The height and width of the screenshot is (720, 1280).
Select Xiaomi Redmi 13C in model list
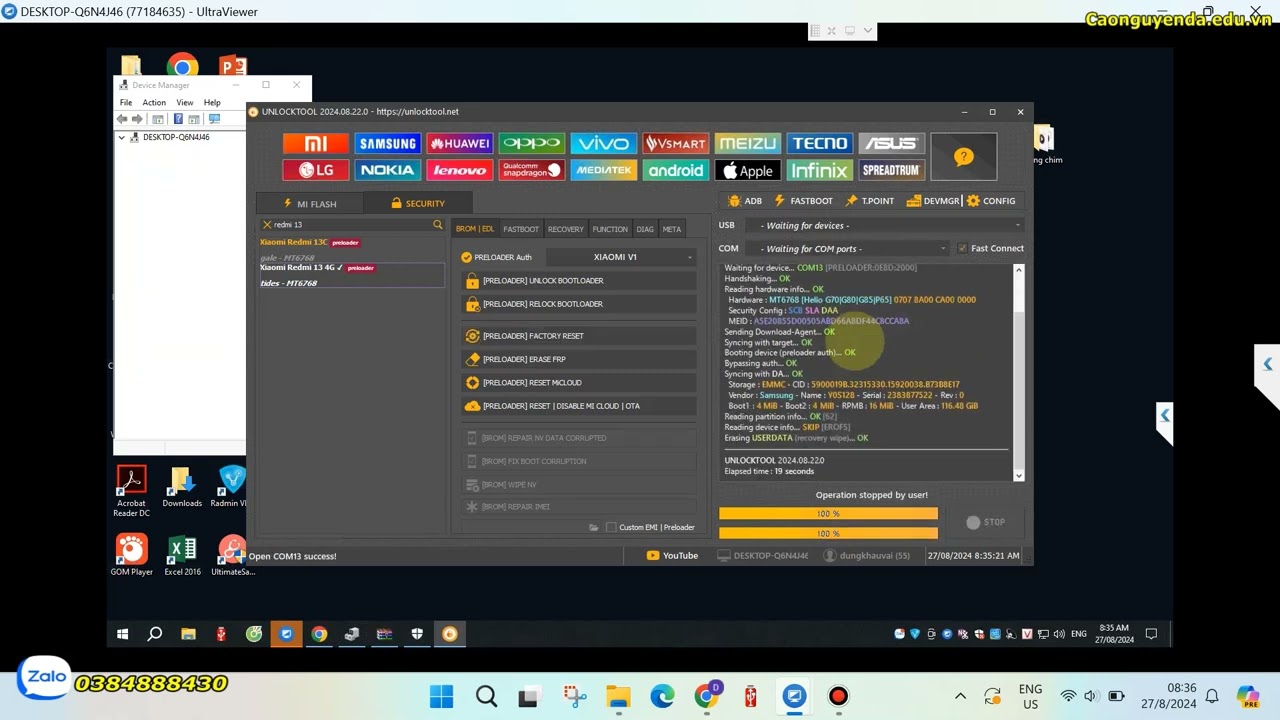(x=350, y=249)
